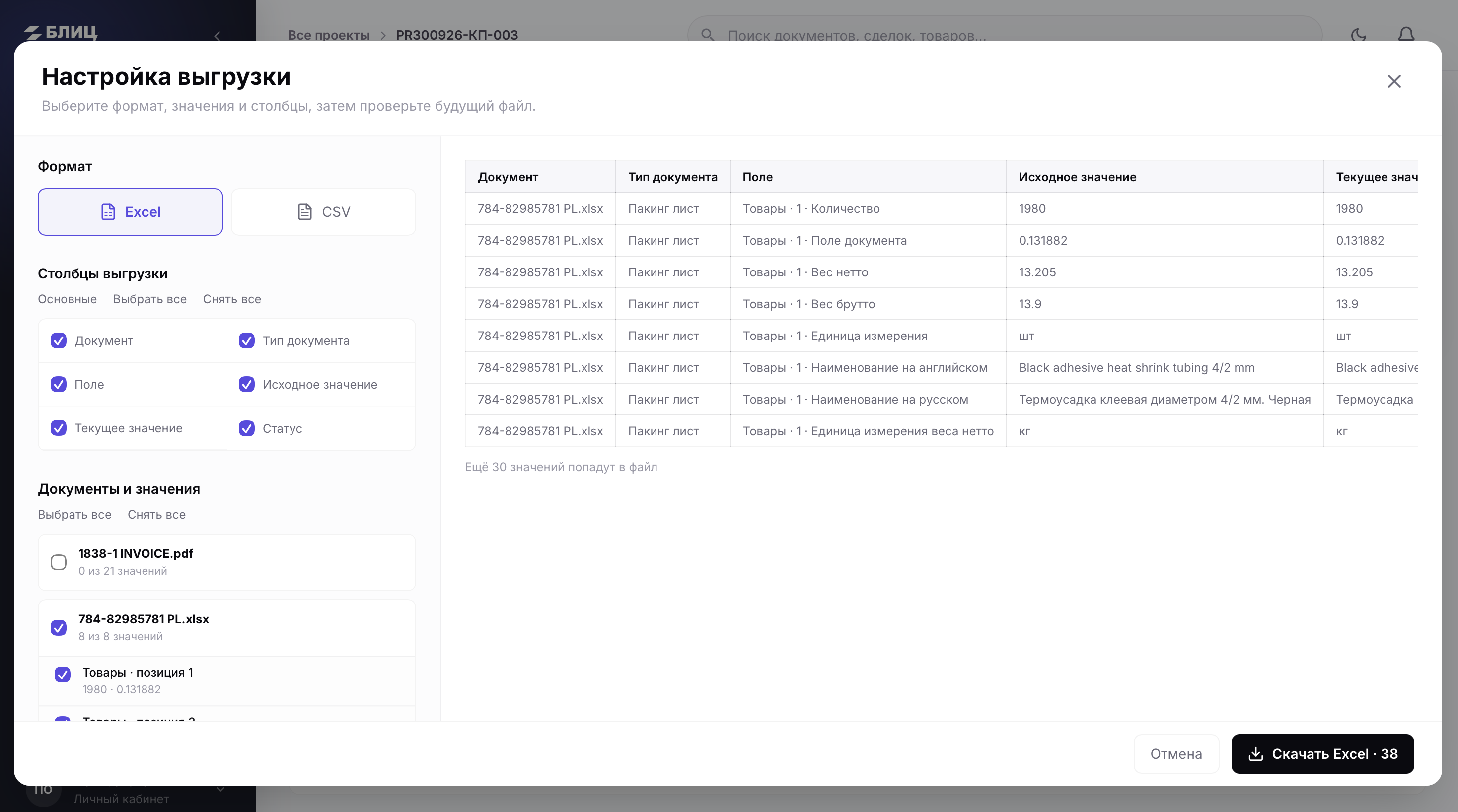The width and height of the screenshot is (1458, 812).
Task: Click the search magnifier icon
Action: (x=708, y=35)
